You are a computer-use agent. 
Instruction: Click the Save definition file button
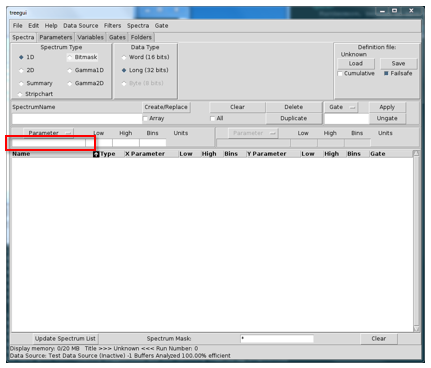(398, 63)
